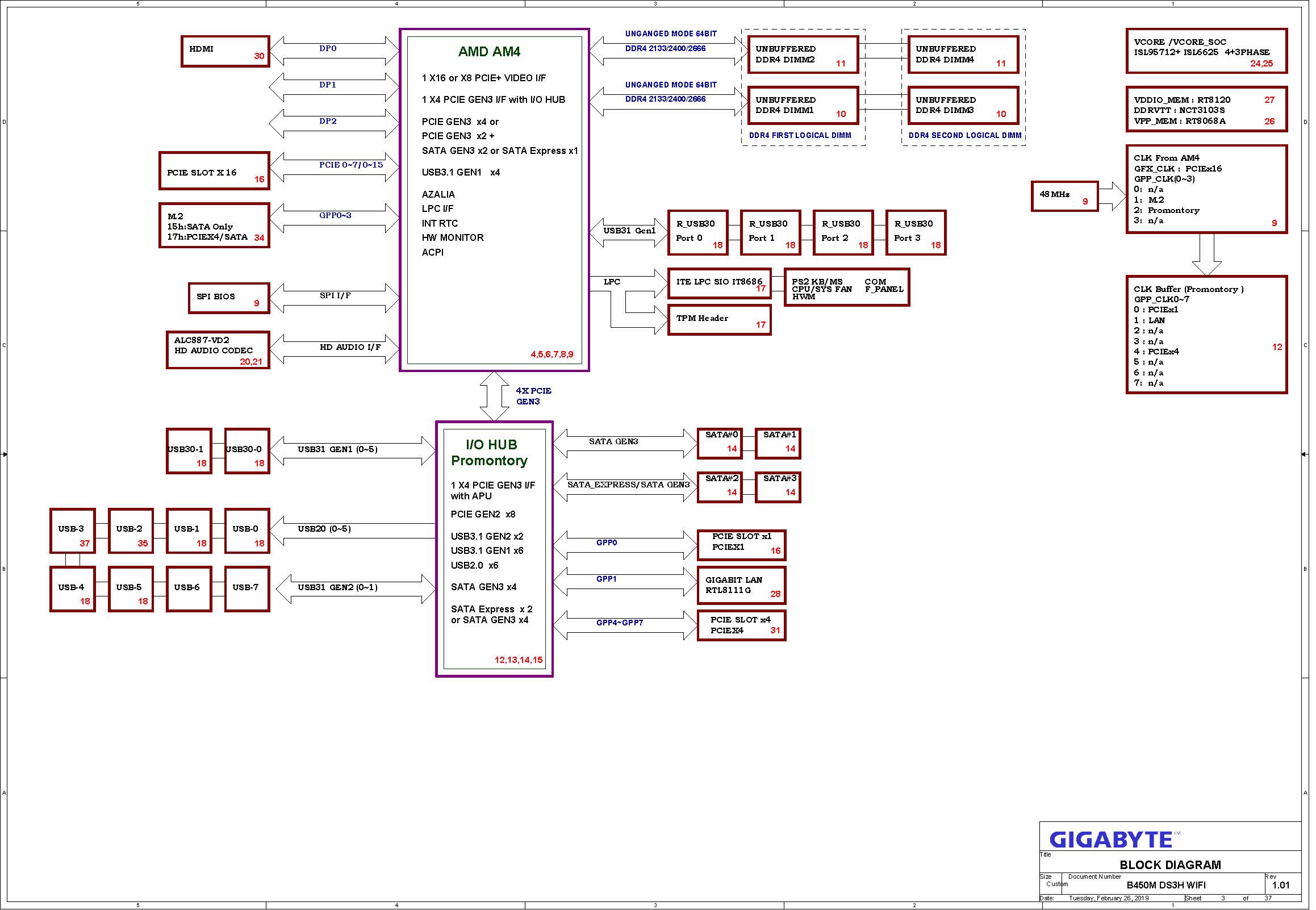Select the USB31 GEN2 (0~1) bus label
This screenshot has width=1316, height=910.
point(338,588)
